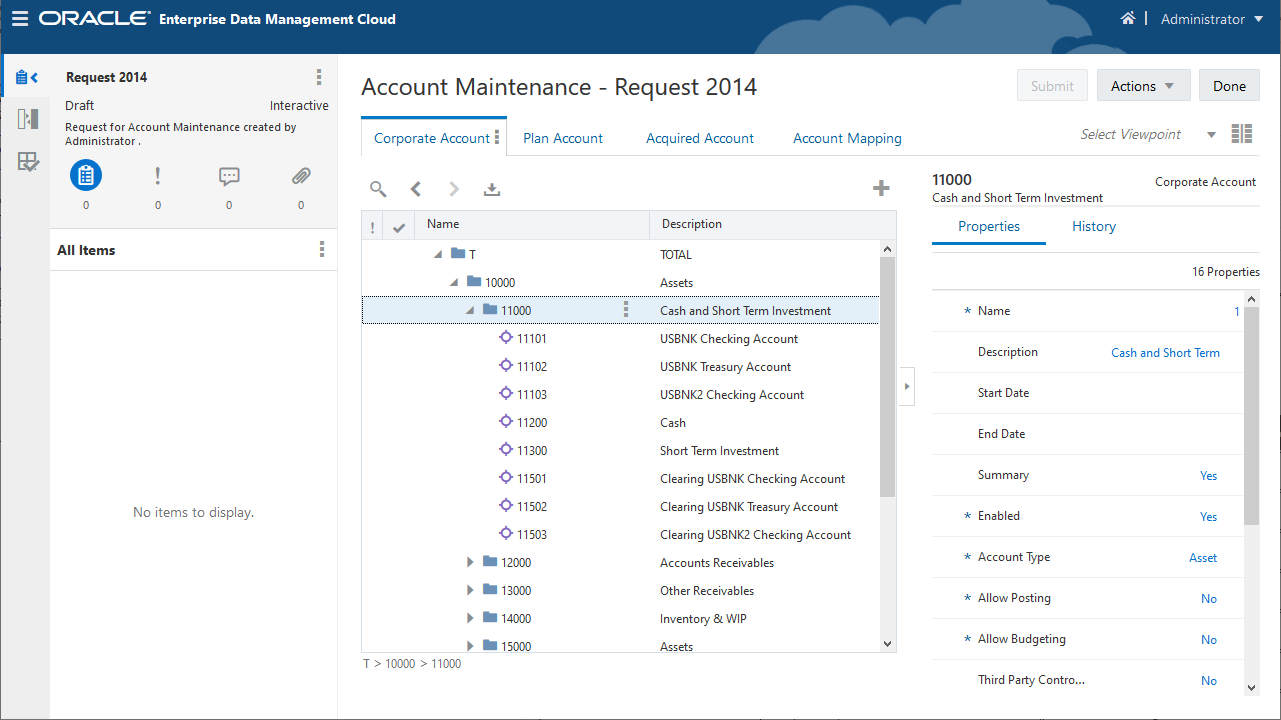The image size is (1281, 720).
Task: Click the 10000 breadcrumb link
Action: click(400, 664)
